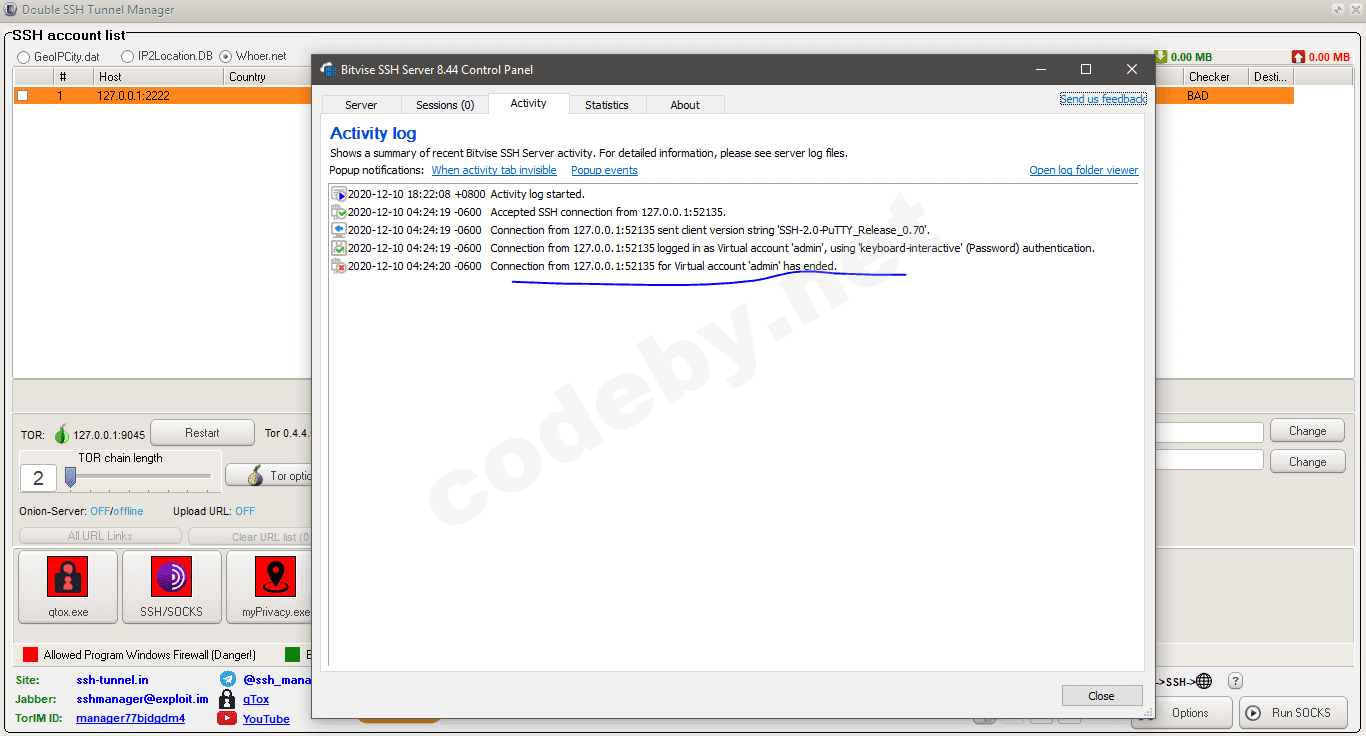Screen dimensions: 1366x736
Task: Click the red YouTube play icon
Action: click(227, 718)
